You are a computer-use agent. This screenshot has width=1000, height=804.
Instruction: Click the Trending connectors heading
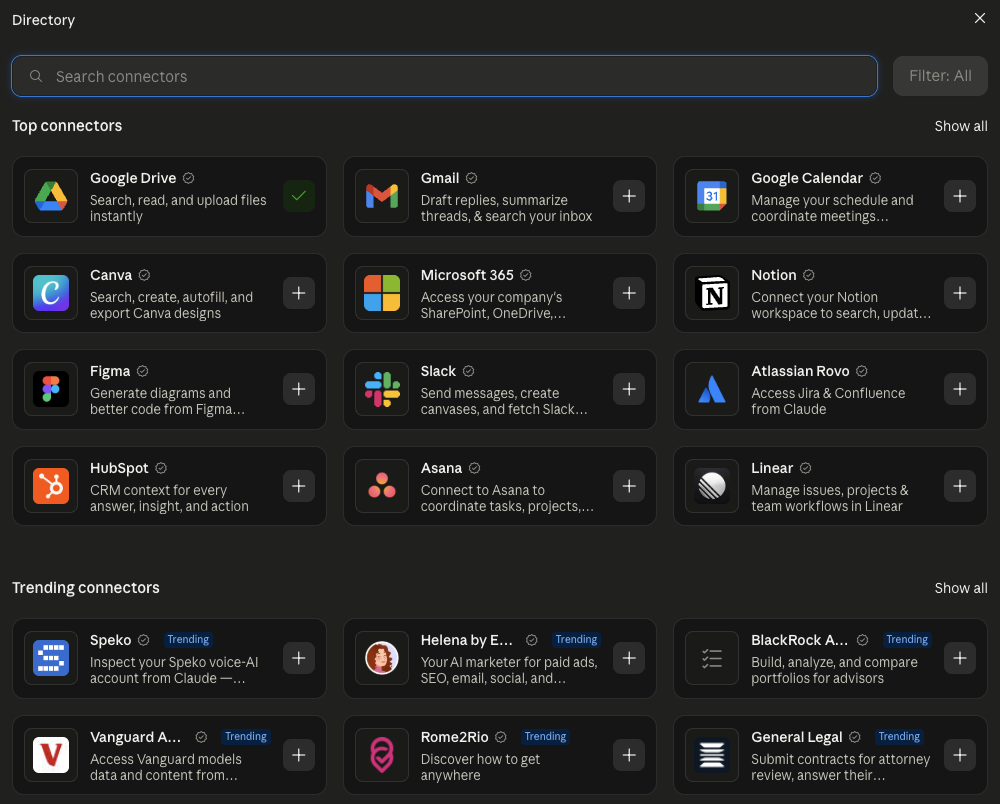(85, 587)
